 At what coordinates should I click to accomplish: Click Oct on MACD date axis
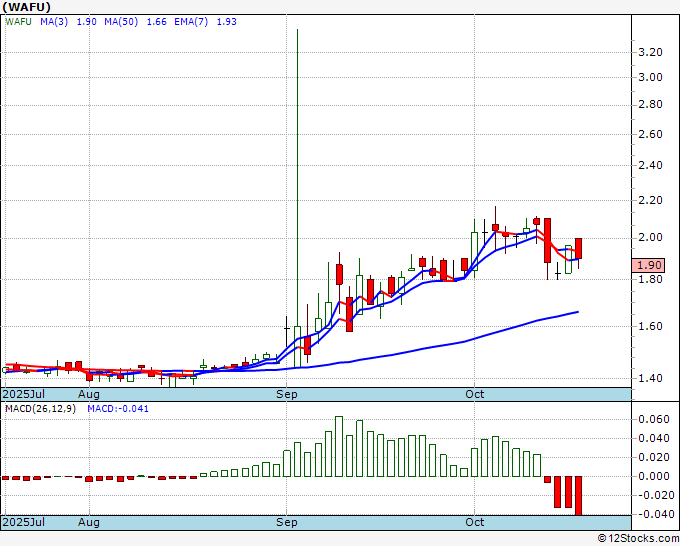point(474,522)
